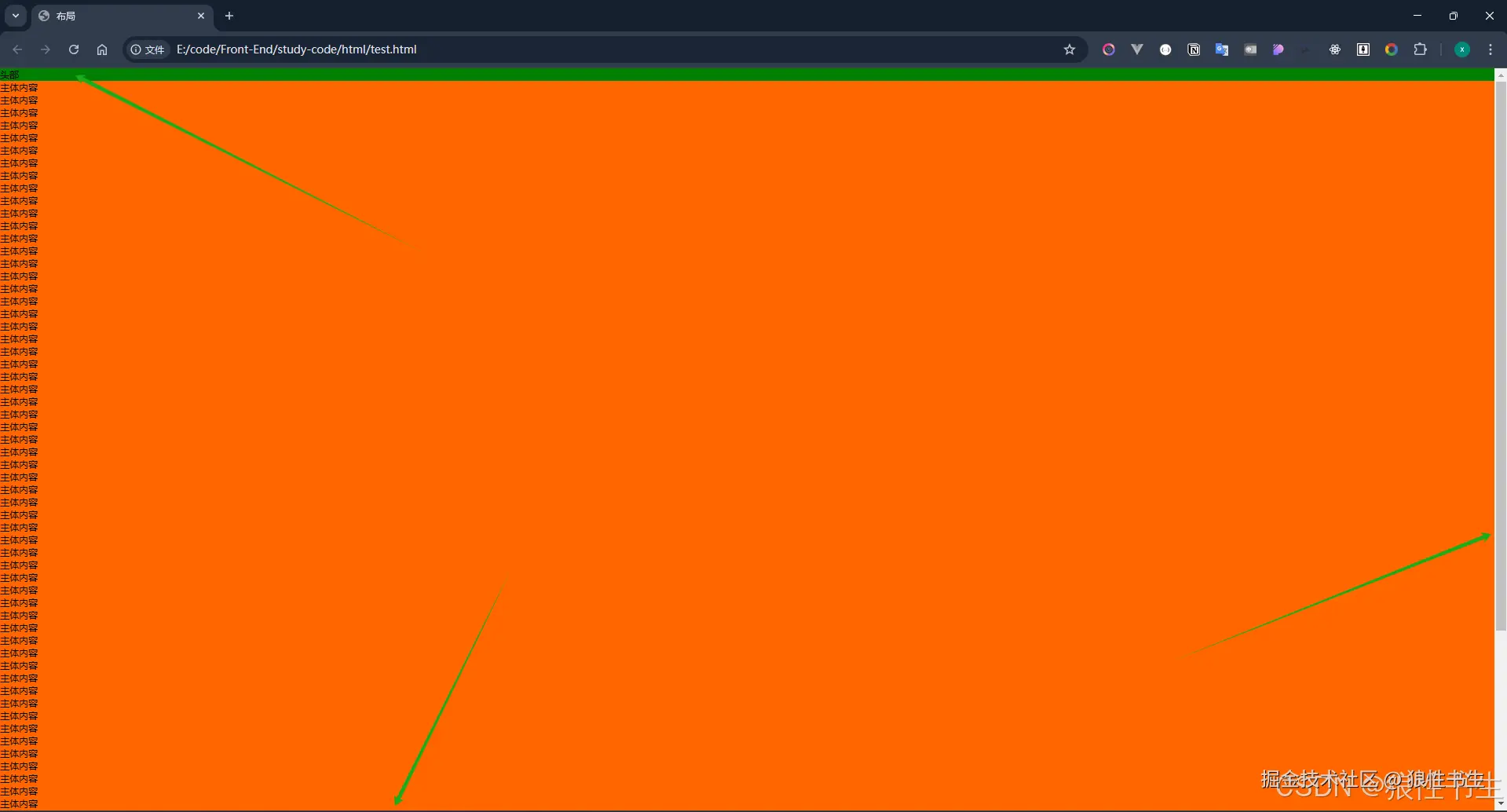The width and height of the screenshot is (1507, 812).
Task: Select the 布局 tab
Action: coord(122,16)
